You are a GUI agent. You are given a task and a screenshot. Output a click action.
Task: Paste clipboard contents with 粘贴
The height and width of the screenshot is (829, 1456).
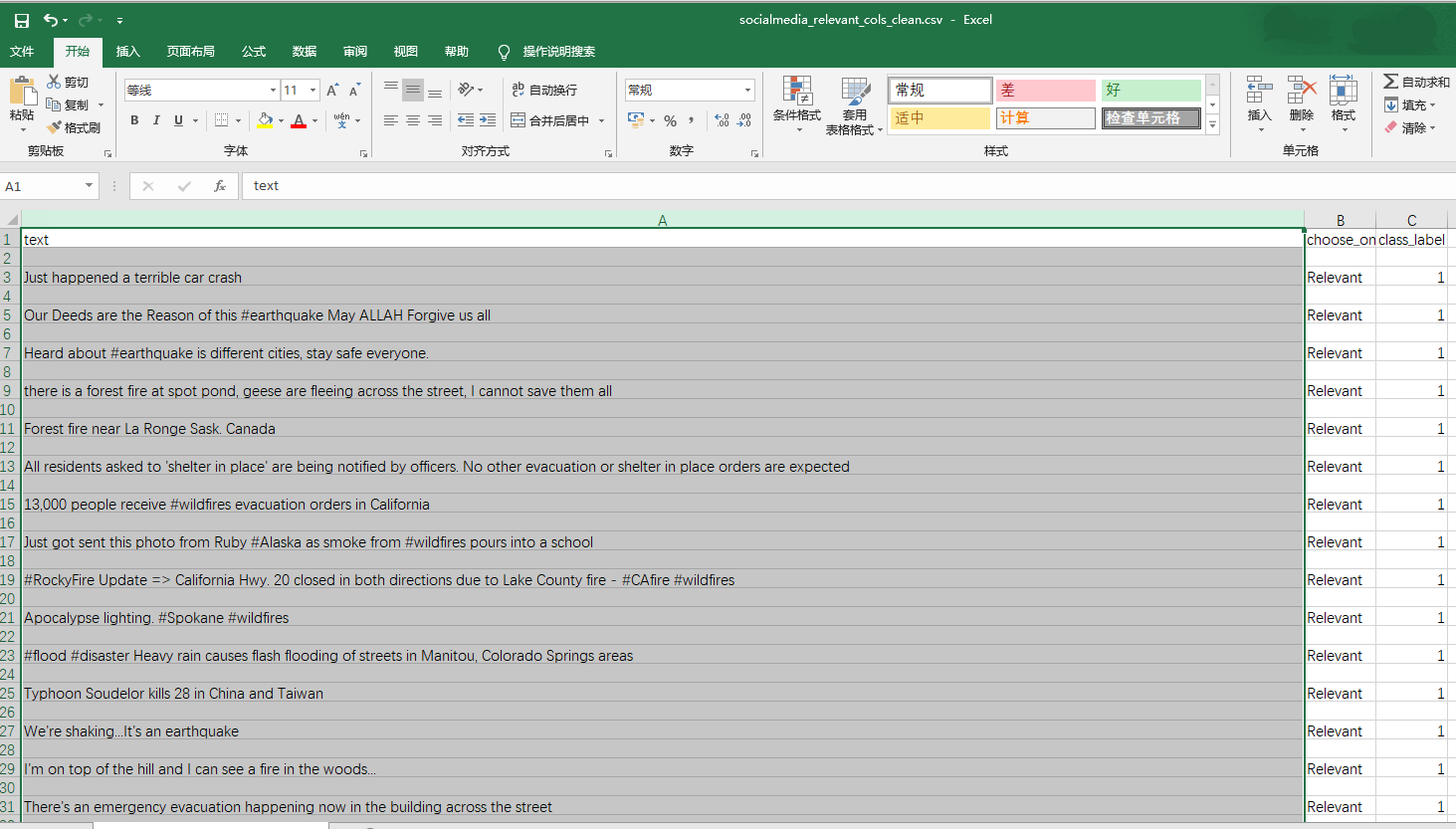(22, 104)
